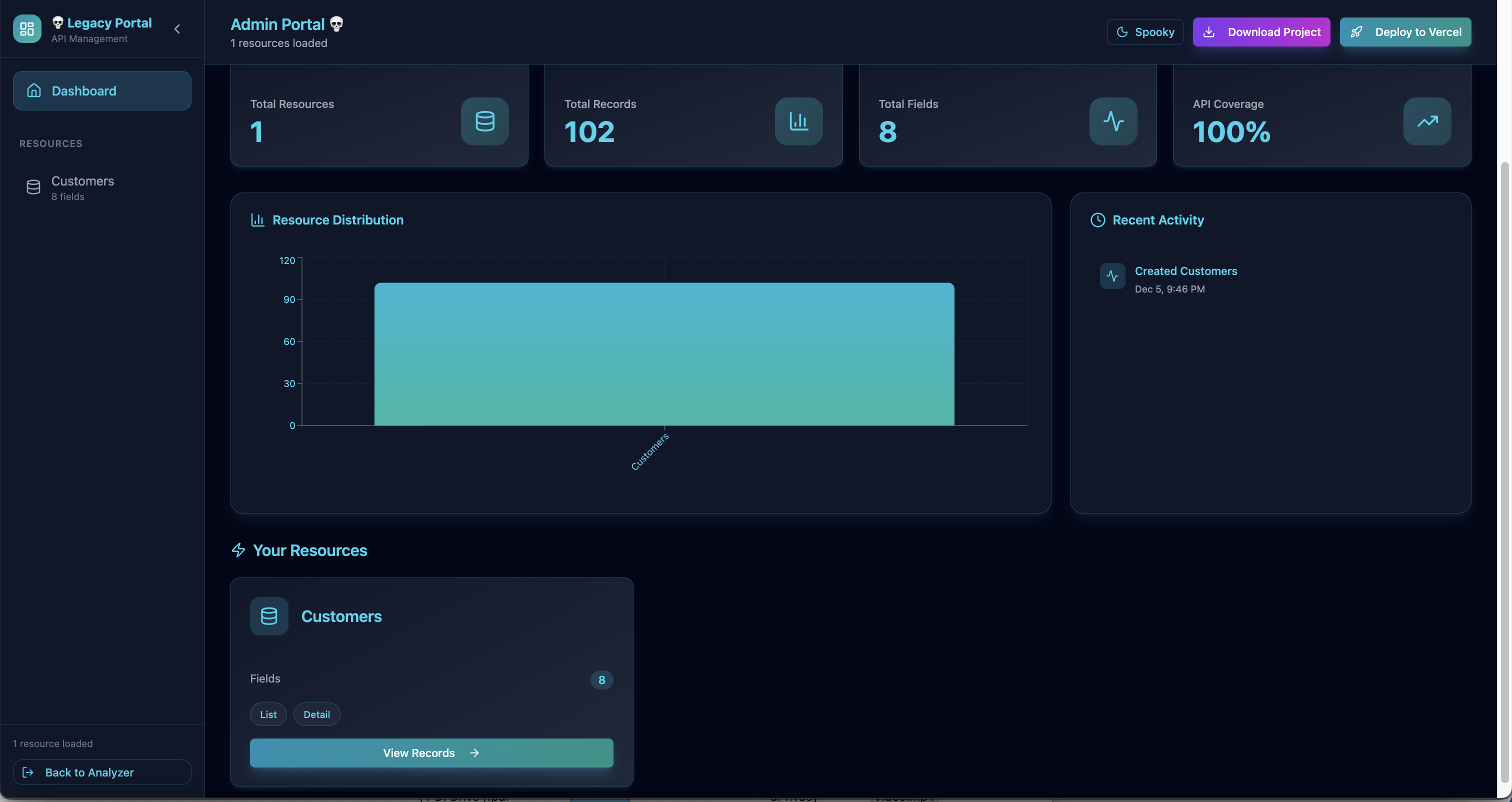
Task: Click the Recent Activity clock icon
Action: [x=1097, y=220]
